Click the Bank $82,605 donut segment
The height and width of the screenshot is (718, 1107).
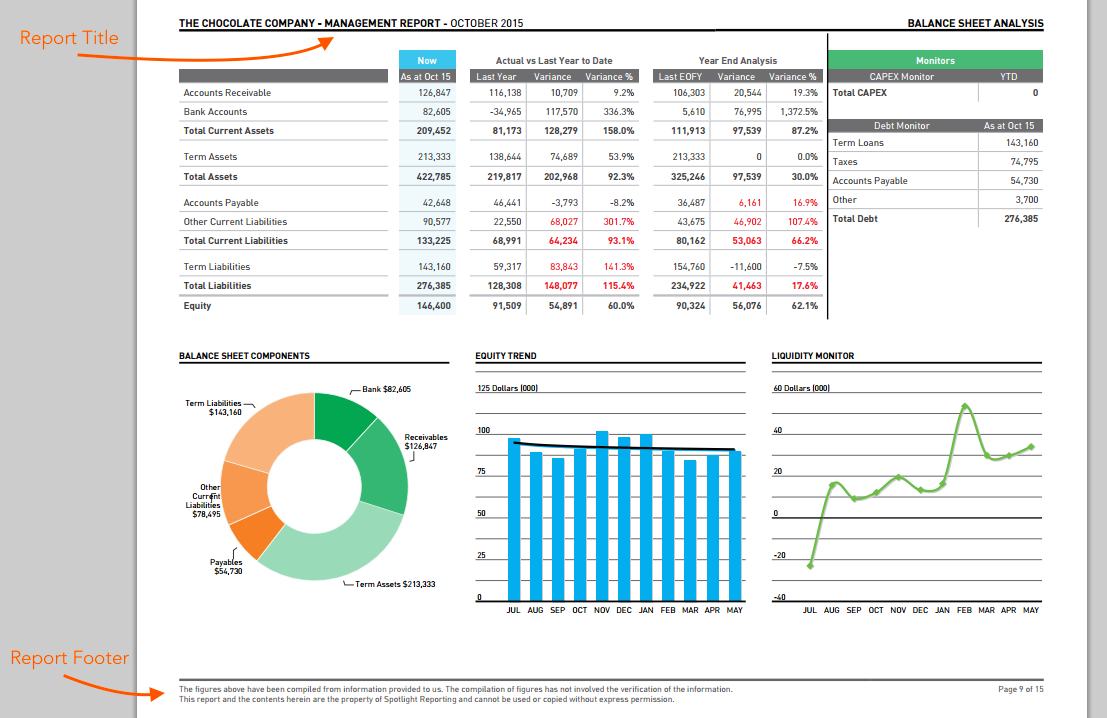click(342, 418)
